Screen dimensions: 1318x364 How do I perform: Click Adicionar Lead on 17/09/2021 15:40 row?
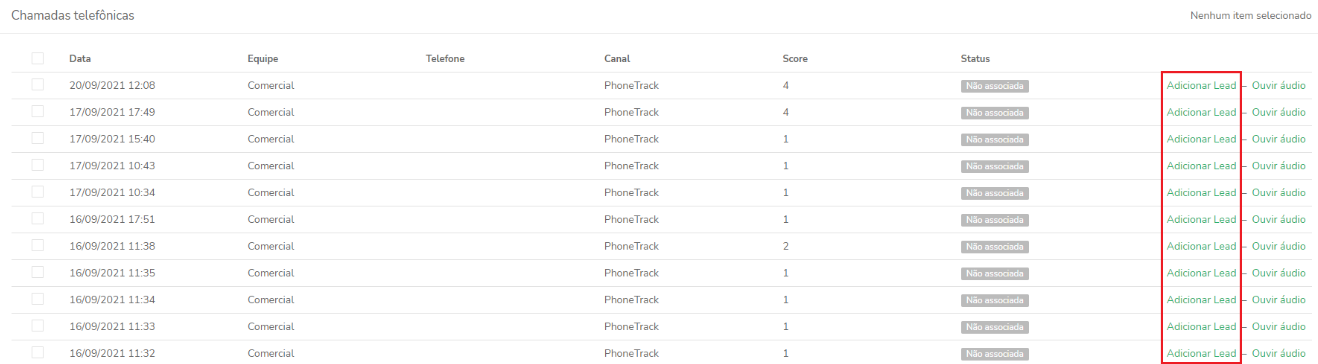click(1201, 139)
